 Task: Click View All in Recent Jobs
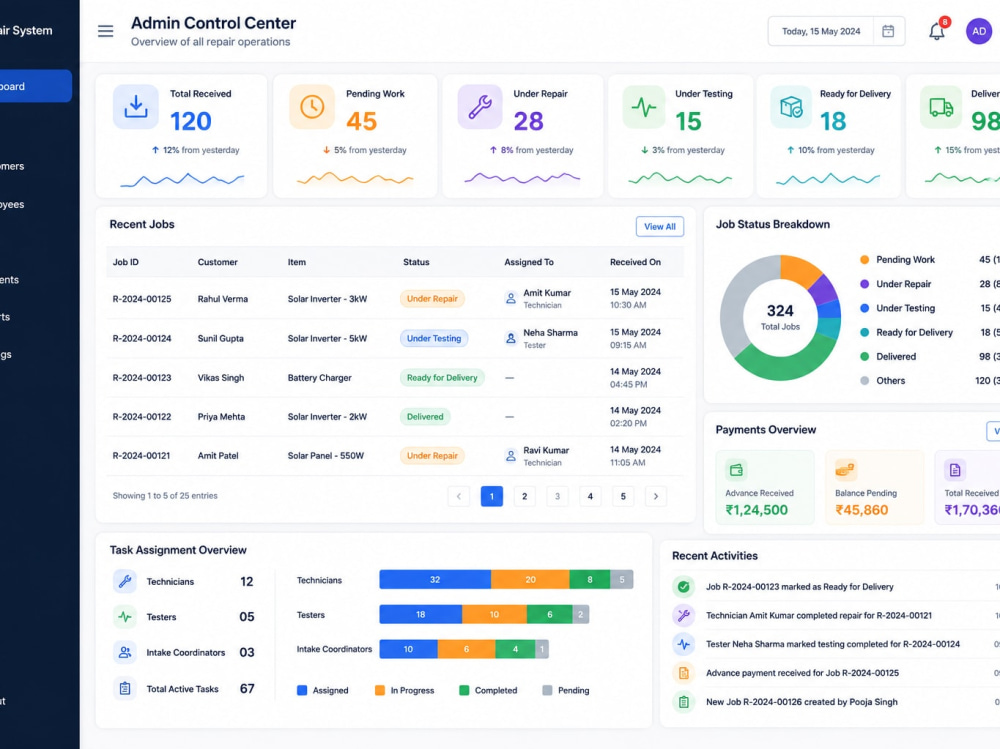point(659,226)
